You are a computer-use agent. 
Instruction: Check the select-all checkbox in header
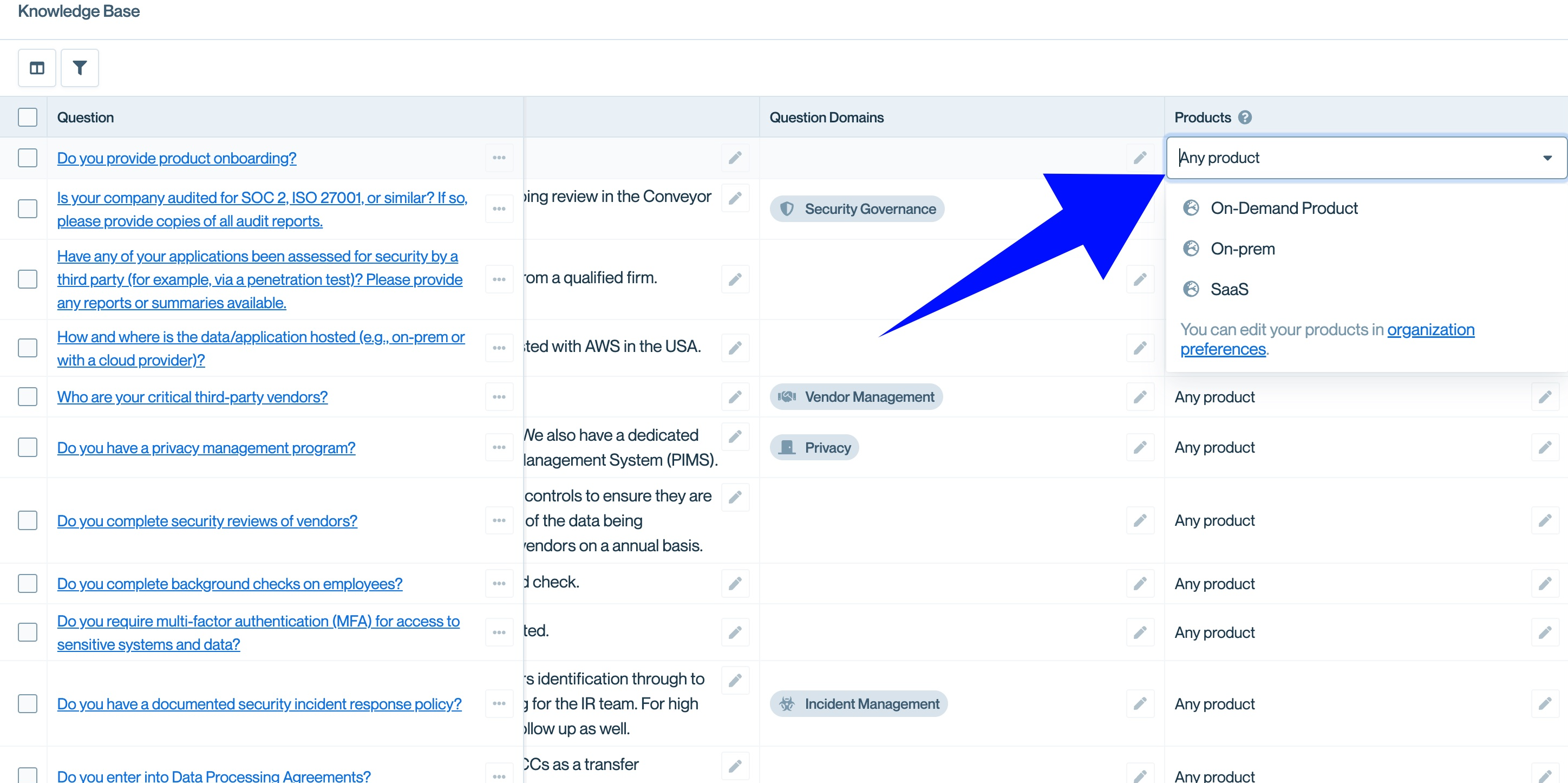28,118
